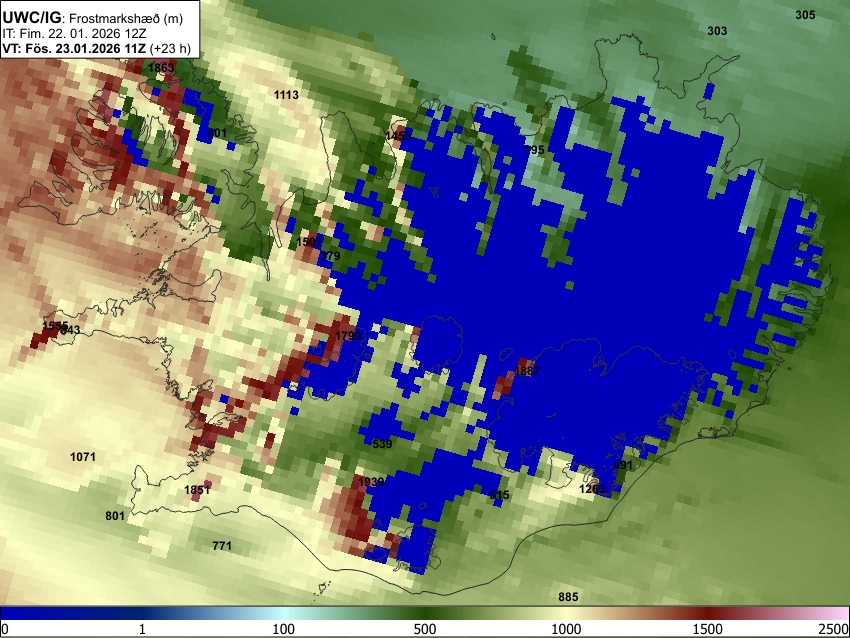850x638 pixels.
Task: Click the map value '401'
Action: click(x=217, y=133)
